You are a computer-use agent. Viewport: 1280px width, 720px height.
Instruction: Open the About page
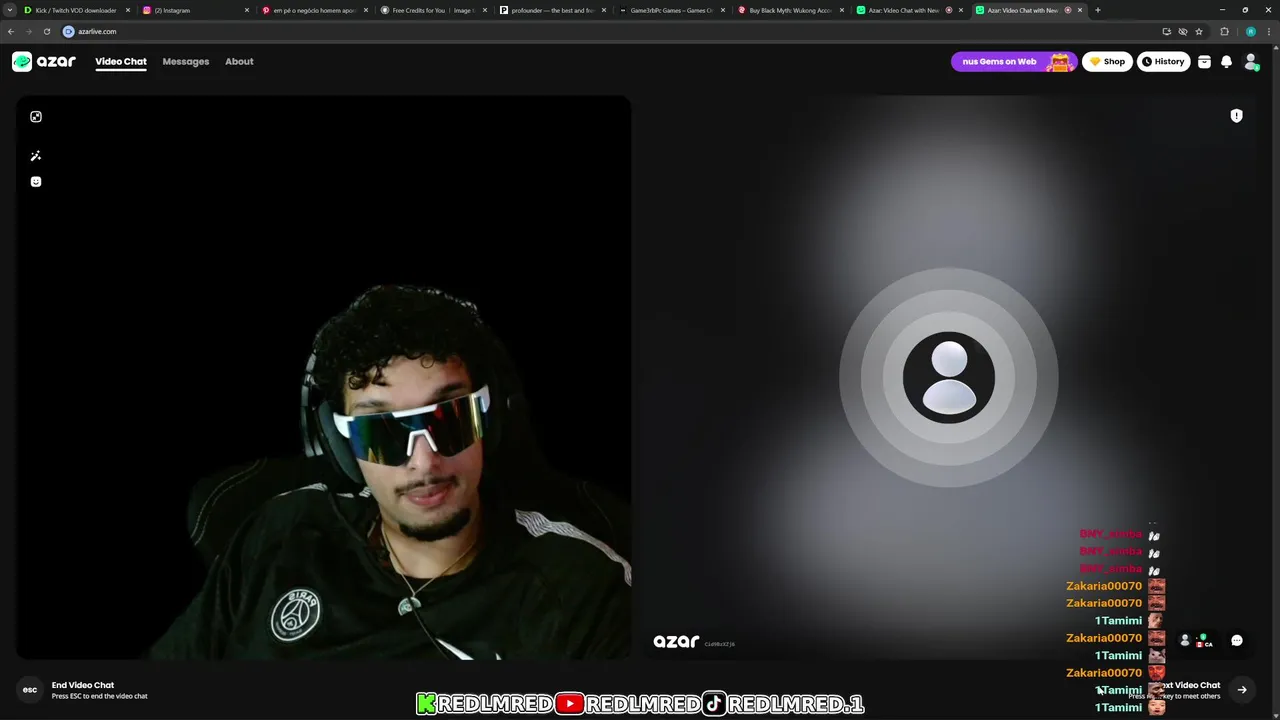point(239,62)
